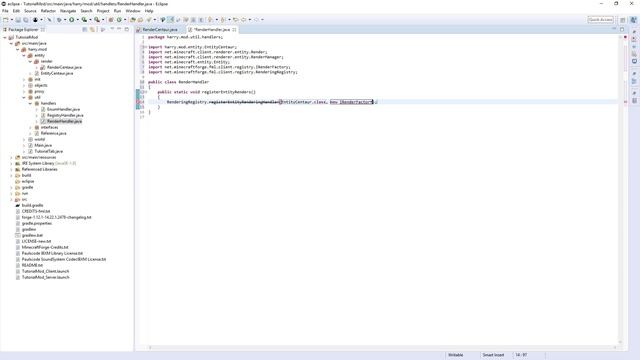Image resolution: width=640 pixels, height=360 pixels.
Task: Click the New Java Class toolbar icon
Action: coord(119,20)
